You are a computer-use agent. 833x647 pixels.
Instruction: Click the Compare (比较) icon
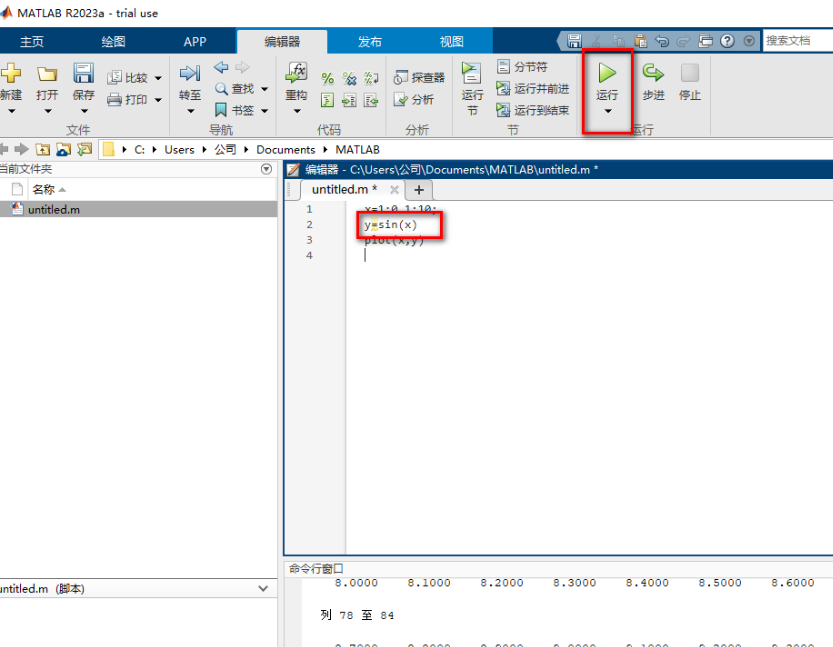(x=114, y=78)
